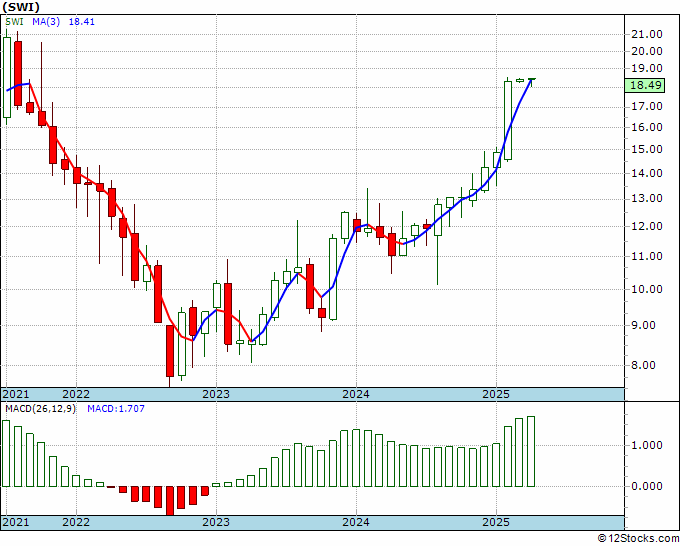Click the 16.00 price axis label
Image resolution: width=680 pixels, height=546 pixels.
click(x=647, y=127)
